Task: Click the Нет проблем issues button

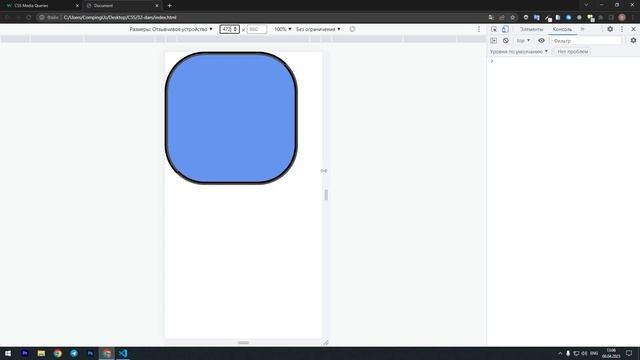Action: [x=573, y=52]
